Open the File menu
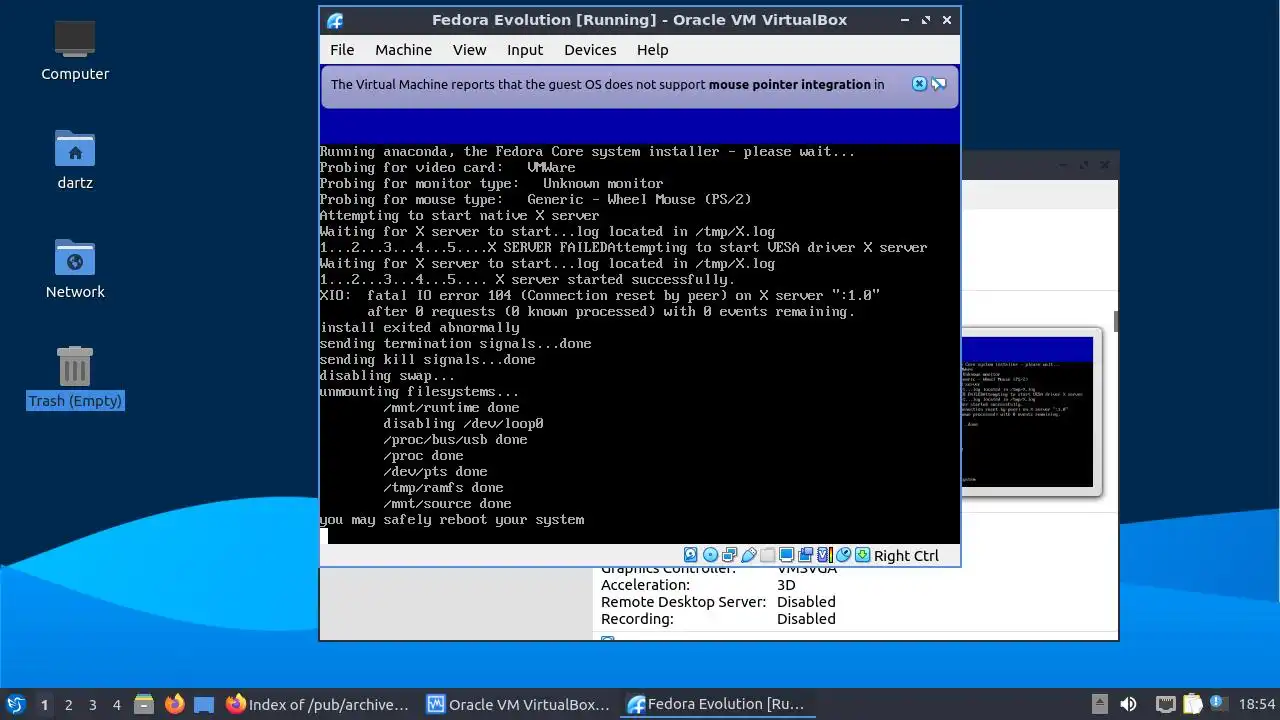1280x720 pixels. pos(342,50)
